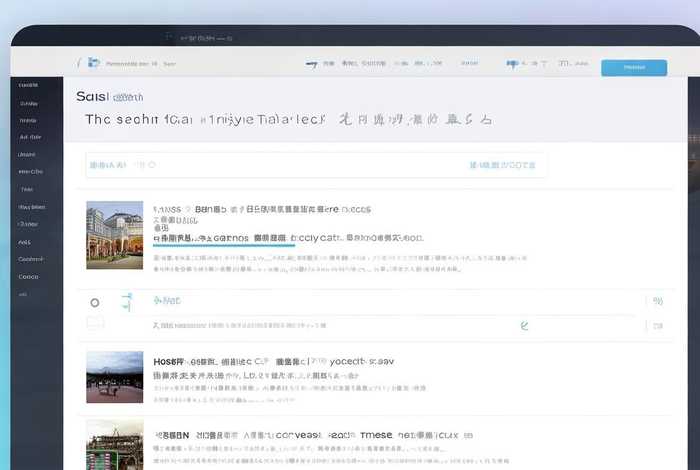
Task: Open the hotel building thumbnail
Action: tap(115, 235)
